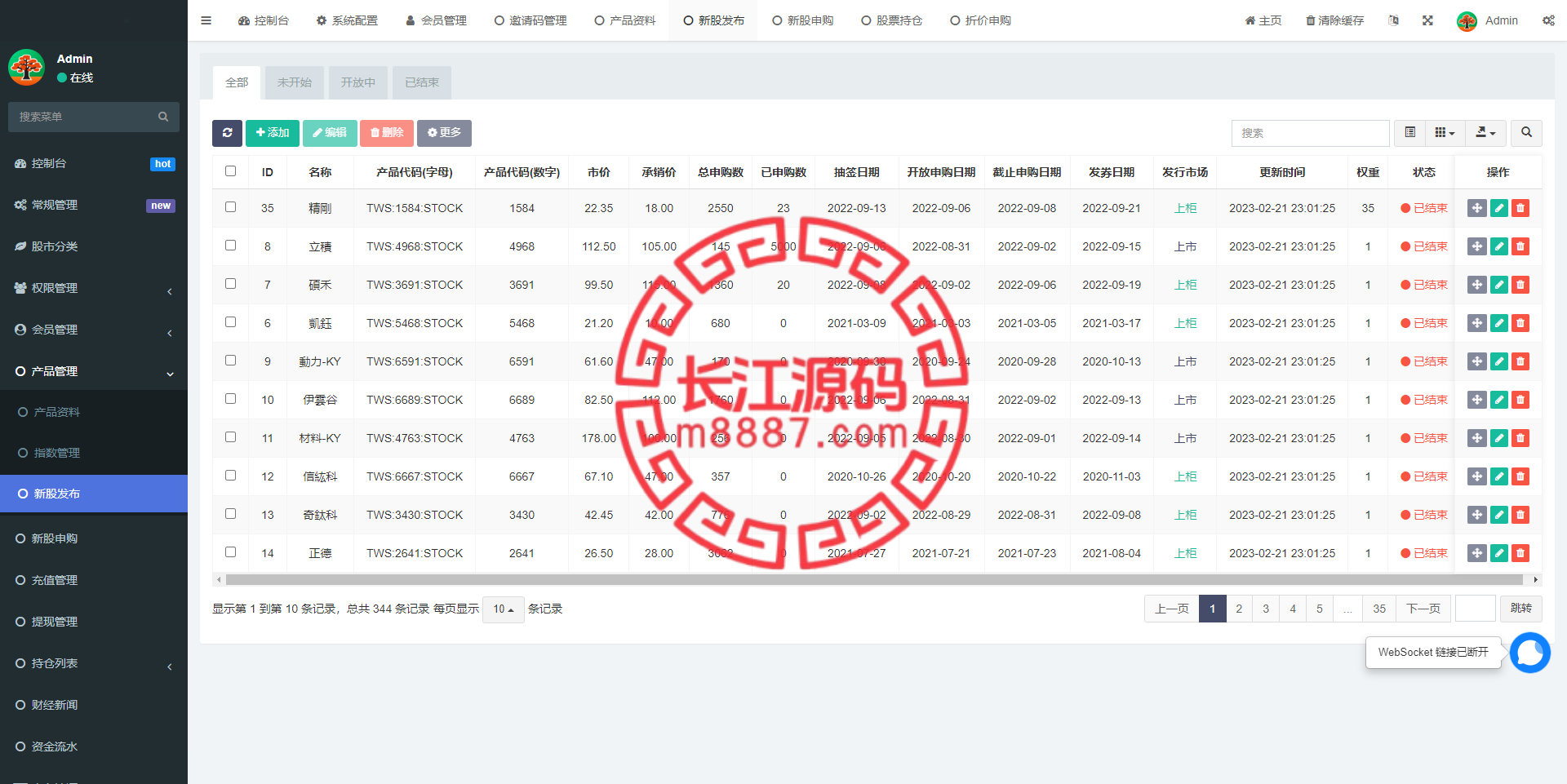The image size is (1567, 784).
Task: Expand the 会员管理 sidebar menu
Action: (x=94, y=330)
